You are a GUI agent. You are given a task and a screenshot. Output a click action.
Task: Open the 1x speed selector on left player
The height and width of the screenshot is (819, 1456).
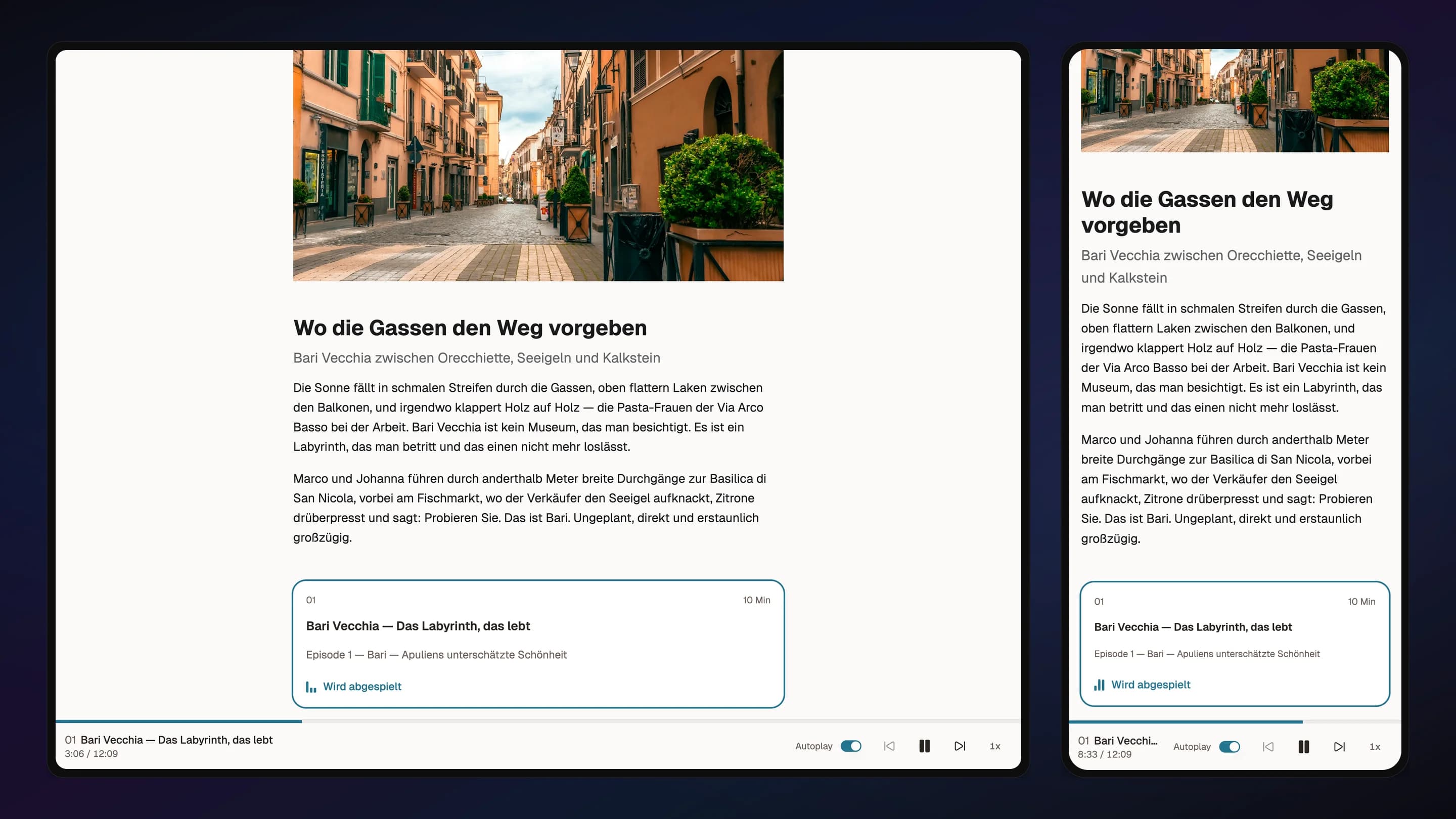[x=995, y=746]
